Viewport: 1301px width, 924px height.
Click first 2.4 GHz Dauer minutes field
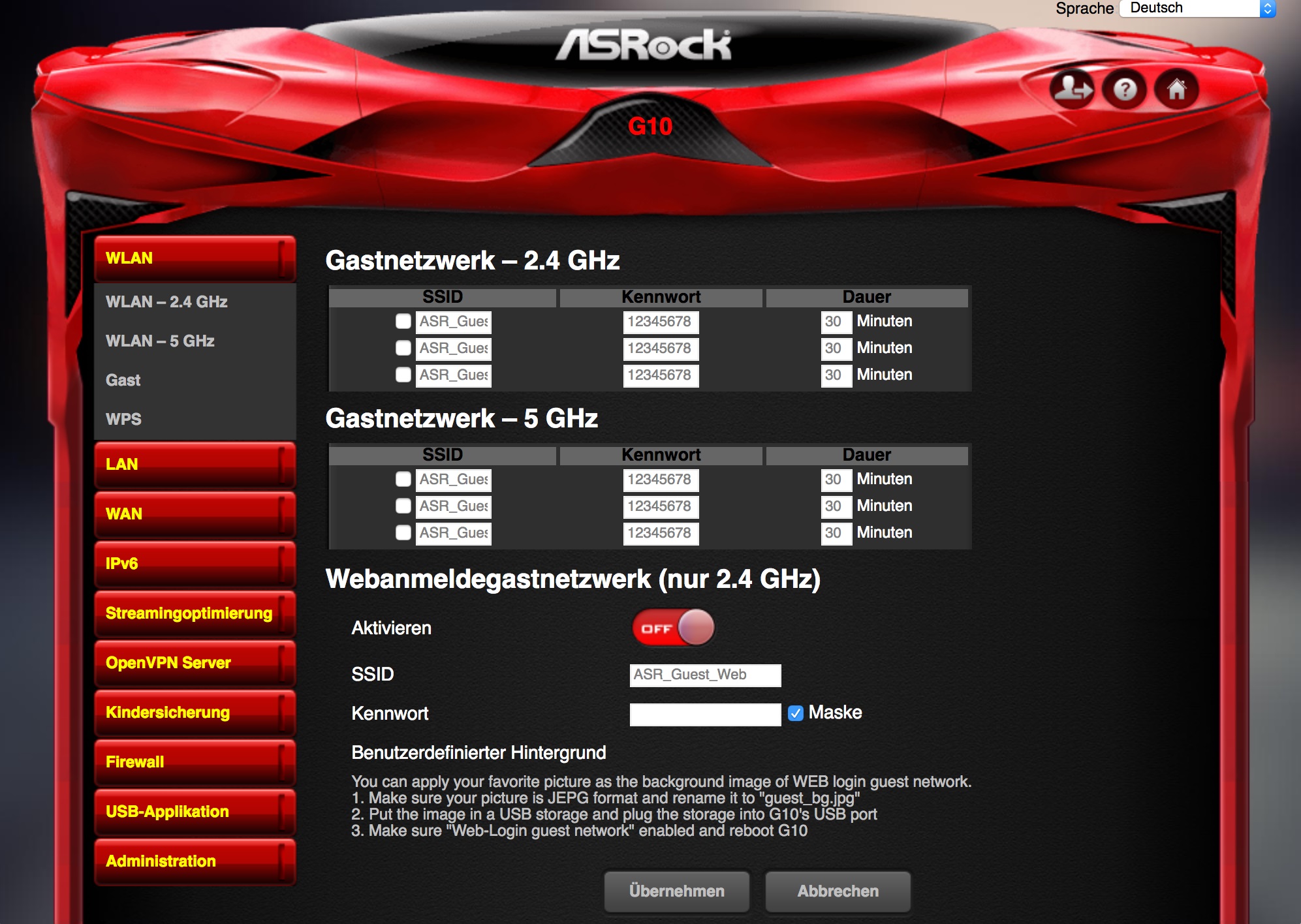pyautogui.click(x=836, y=322)
